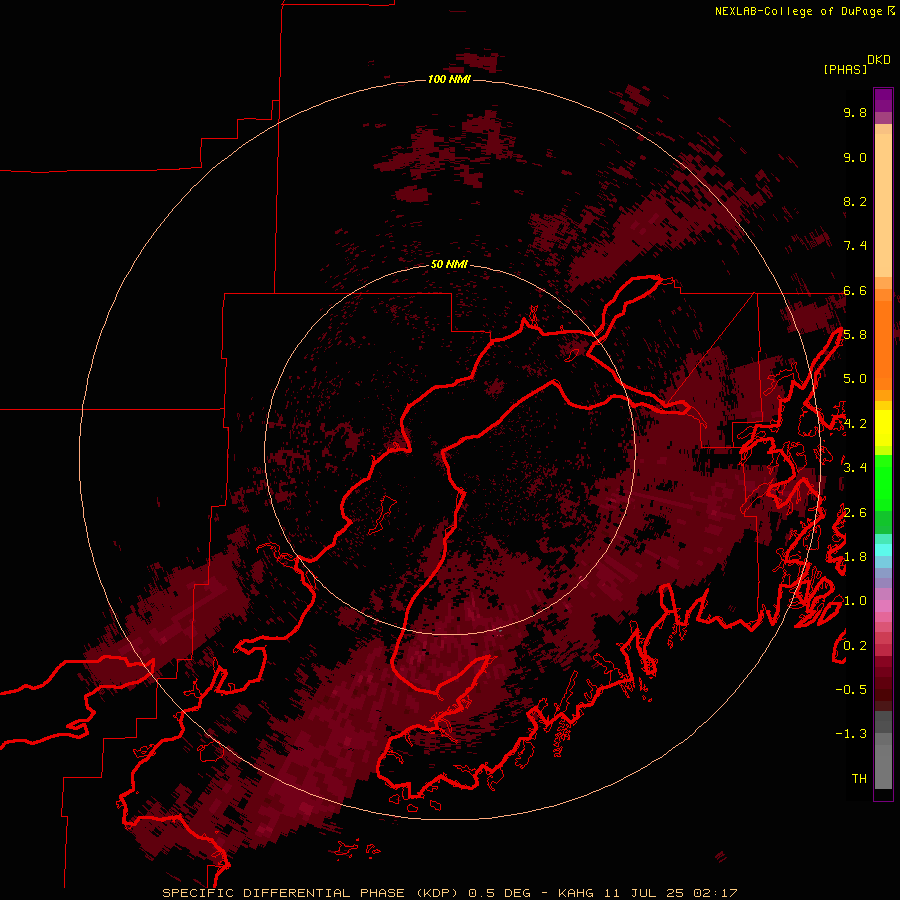Click the [PHAS] legend heading

[845, 69]
